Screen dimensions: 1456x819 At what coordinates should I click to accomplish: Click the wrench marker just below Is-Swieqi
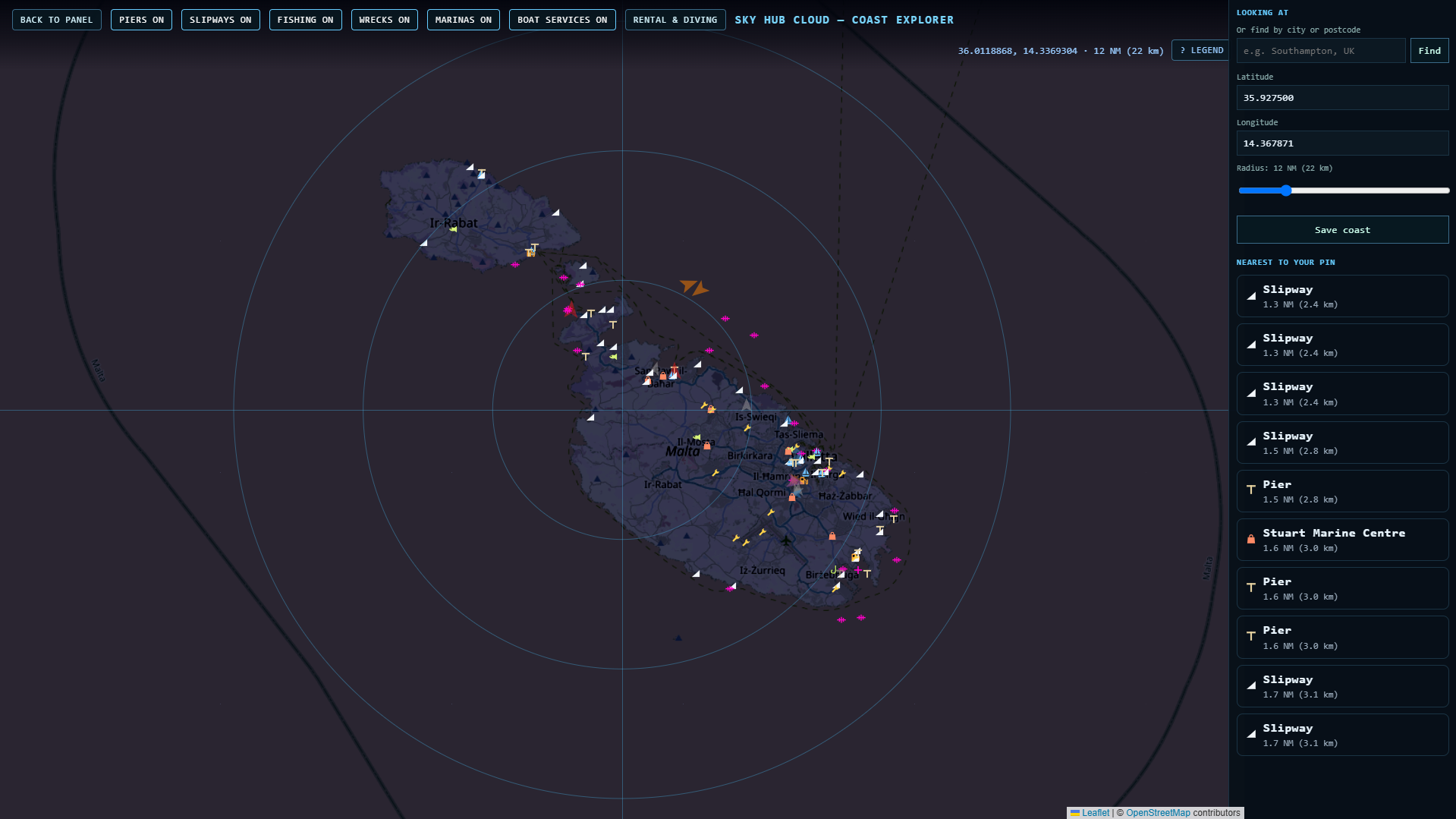(747, 428)
